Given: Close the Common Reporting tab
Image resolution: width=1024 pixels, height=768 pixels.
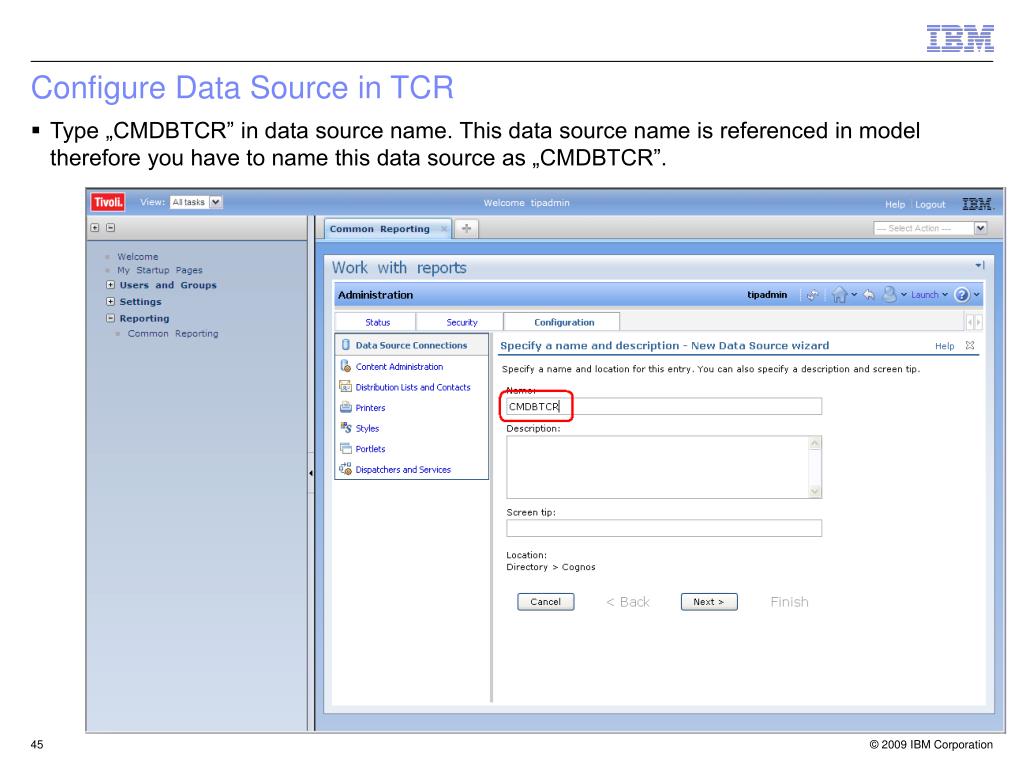Looking at the screenshot, I should pos(444,229).
